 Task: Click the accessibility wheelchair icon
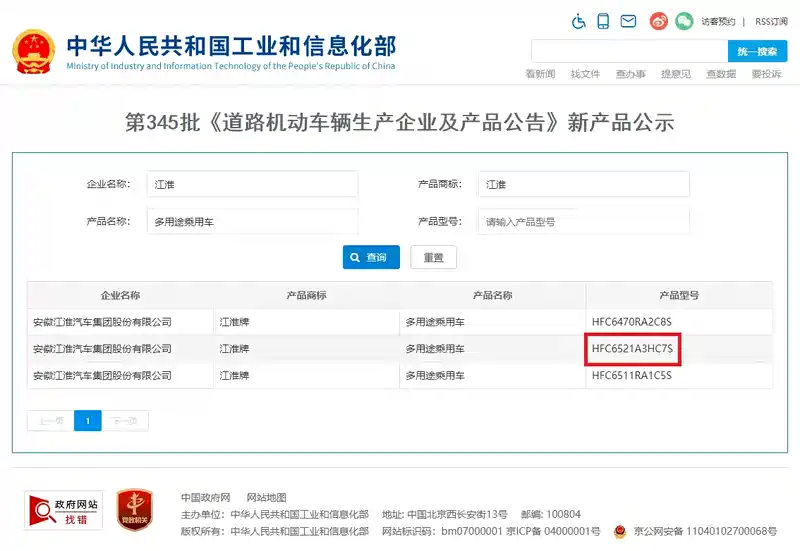click(x=579, y=21)
